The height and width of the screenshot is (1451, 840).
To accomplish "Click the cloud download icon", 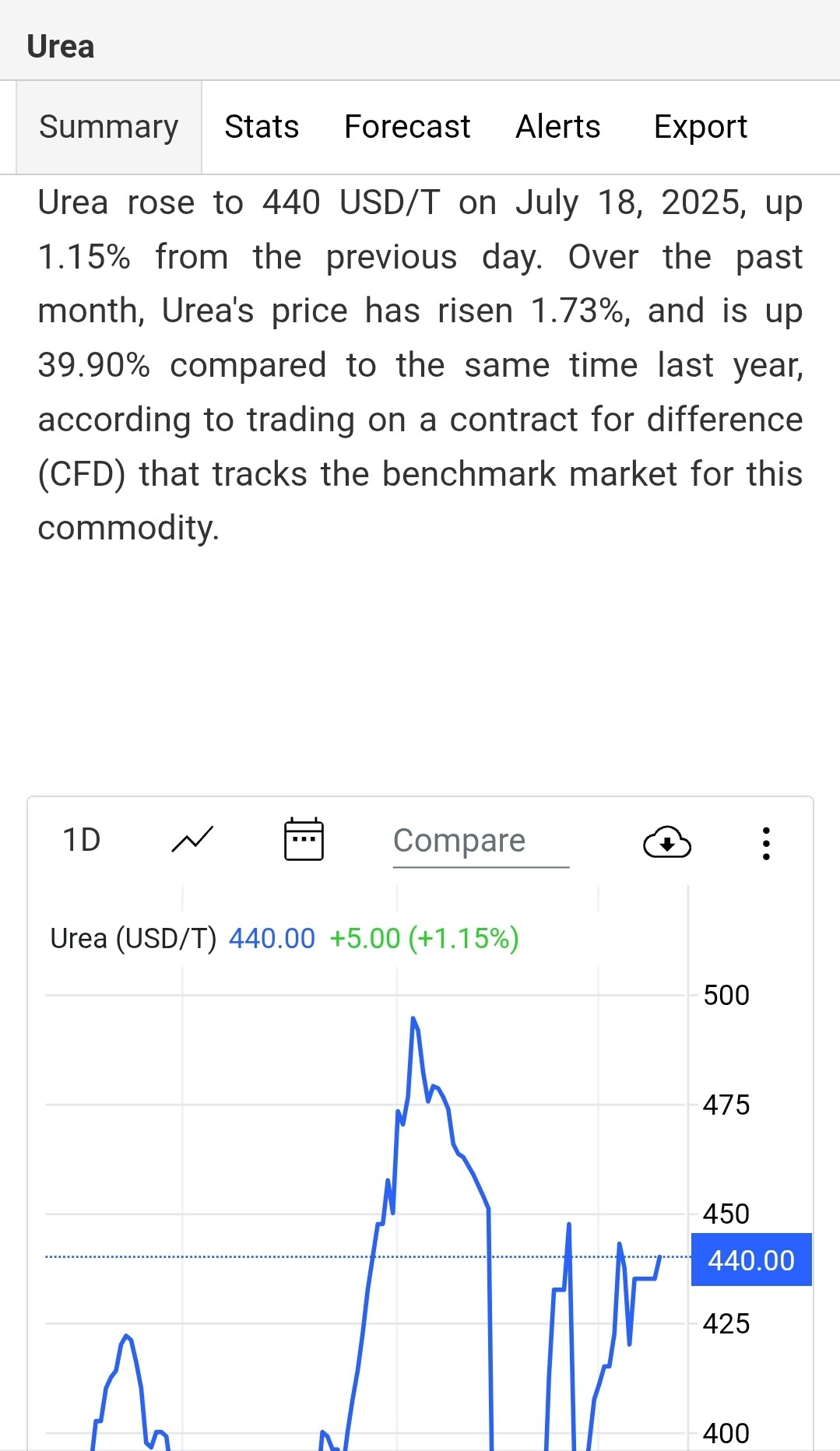I will (x=666, y=842).
